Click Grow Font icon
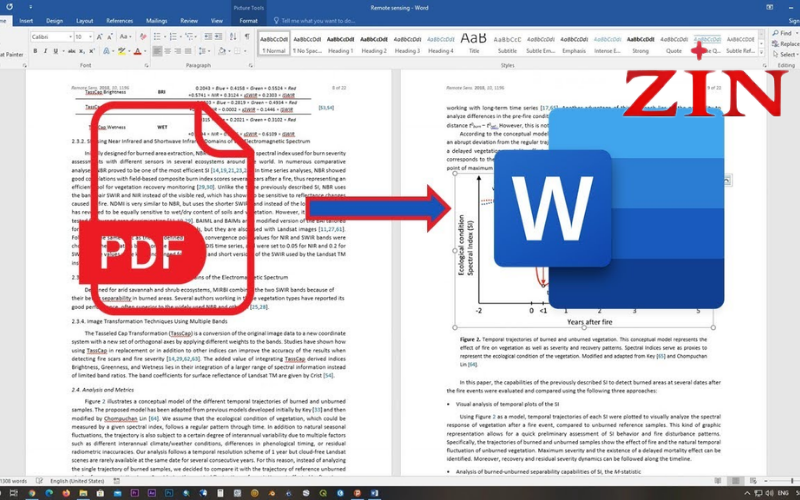Viewport: 800px width, 500px height. [x=100, y=37]
